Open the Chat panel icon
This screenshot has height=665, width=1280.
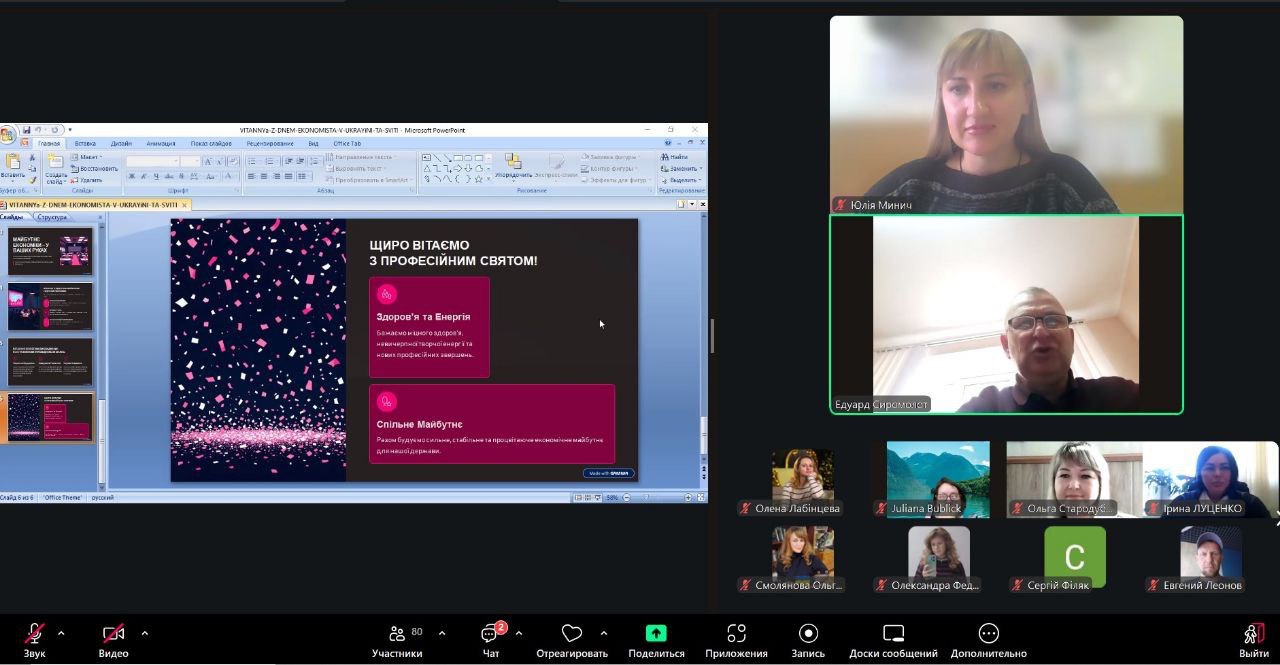(490, 634)
